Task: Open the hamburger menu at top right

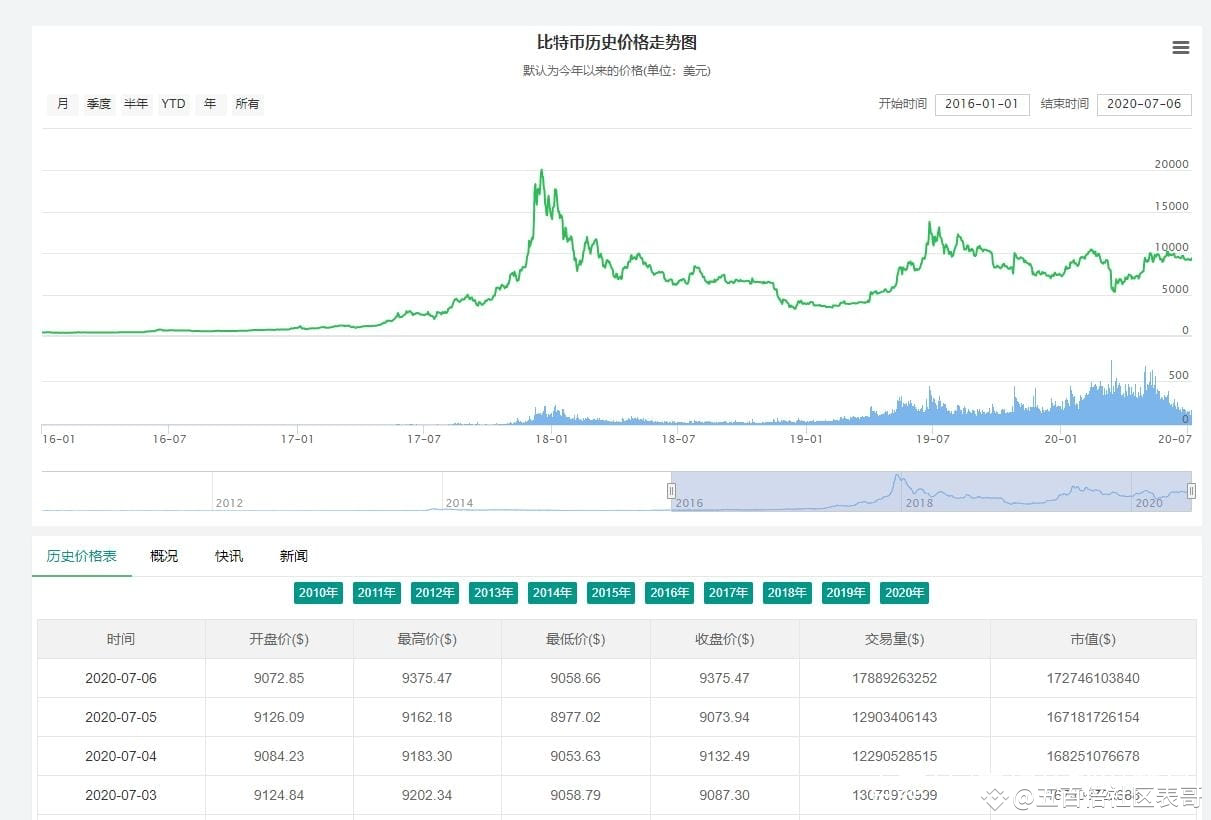Action: pos(1181,47)
